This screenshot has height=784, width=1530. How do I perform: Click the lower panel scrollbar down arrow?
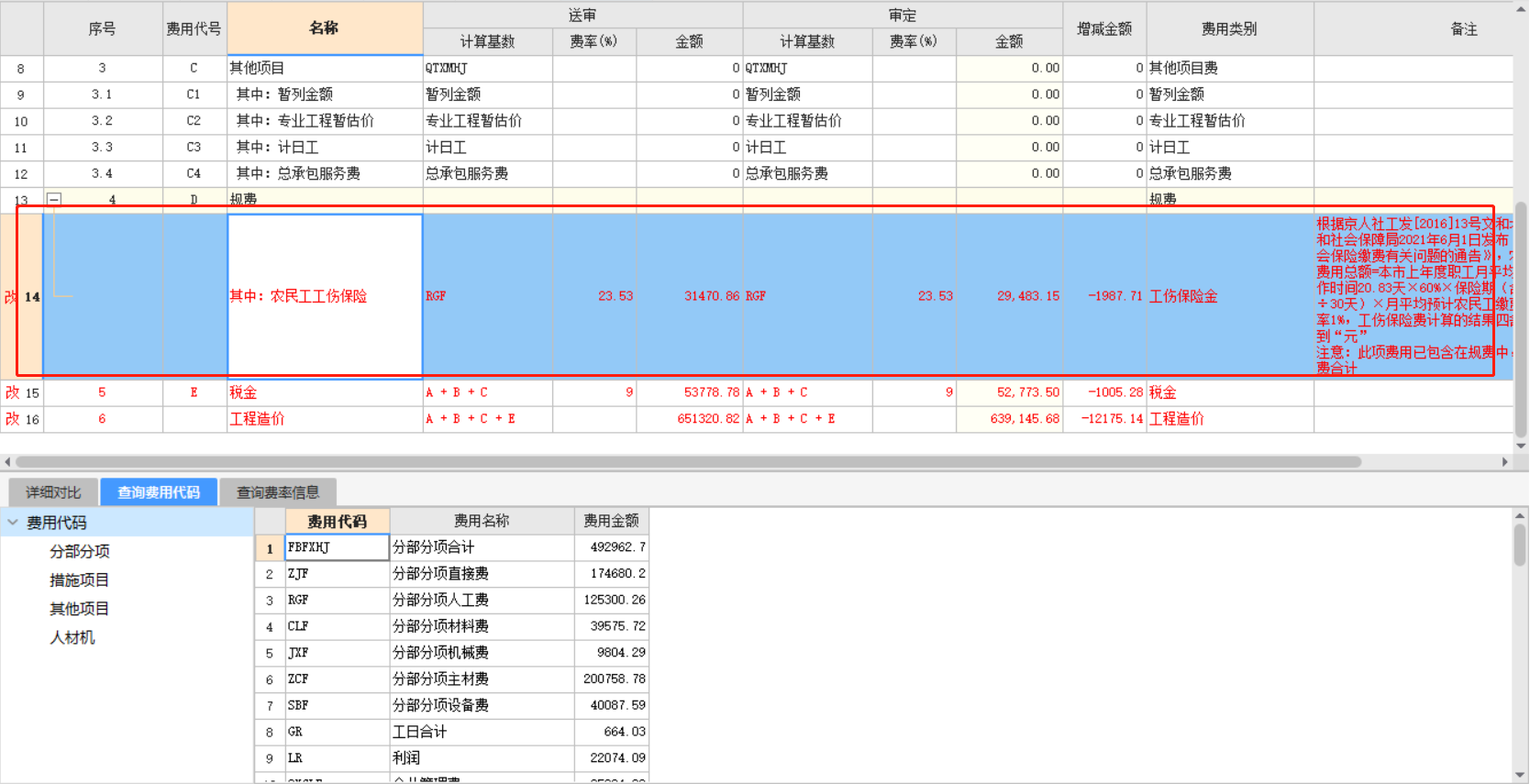pos(1520,776)
